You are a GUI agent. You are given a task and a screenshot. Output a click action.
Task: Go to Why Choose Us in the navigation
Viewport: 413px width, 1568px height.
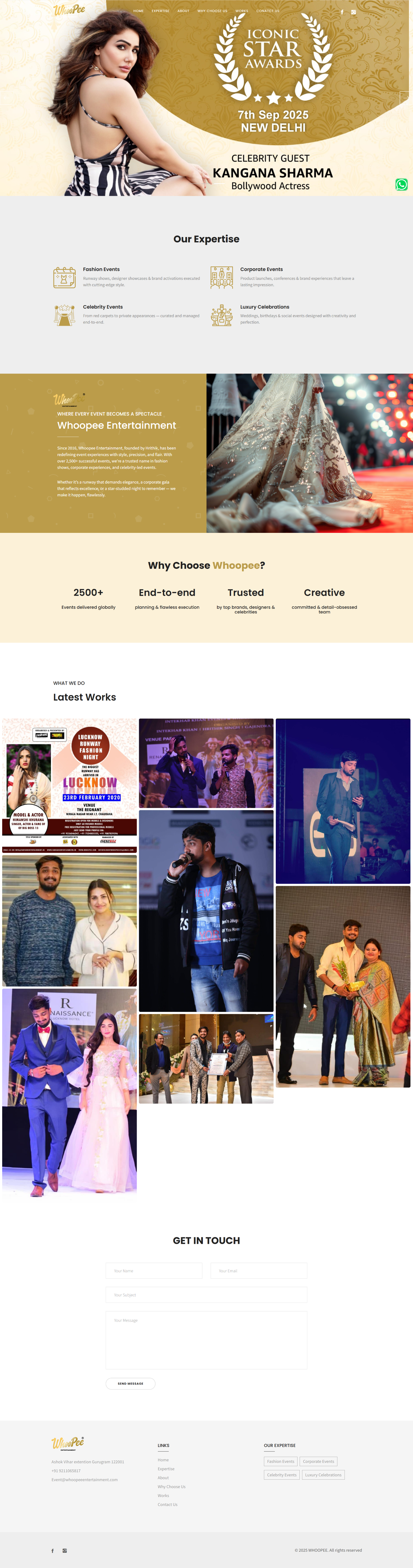pos(212,11)
